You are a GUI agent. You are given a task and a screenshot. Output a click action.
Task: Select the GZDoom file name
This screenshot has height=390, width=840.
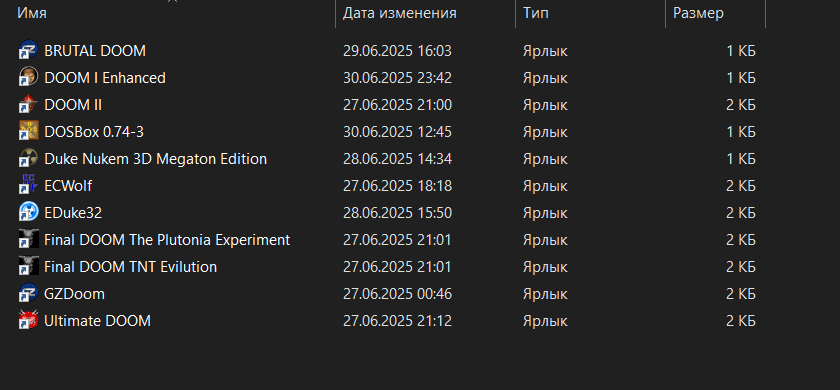point(74,294)
